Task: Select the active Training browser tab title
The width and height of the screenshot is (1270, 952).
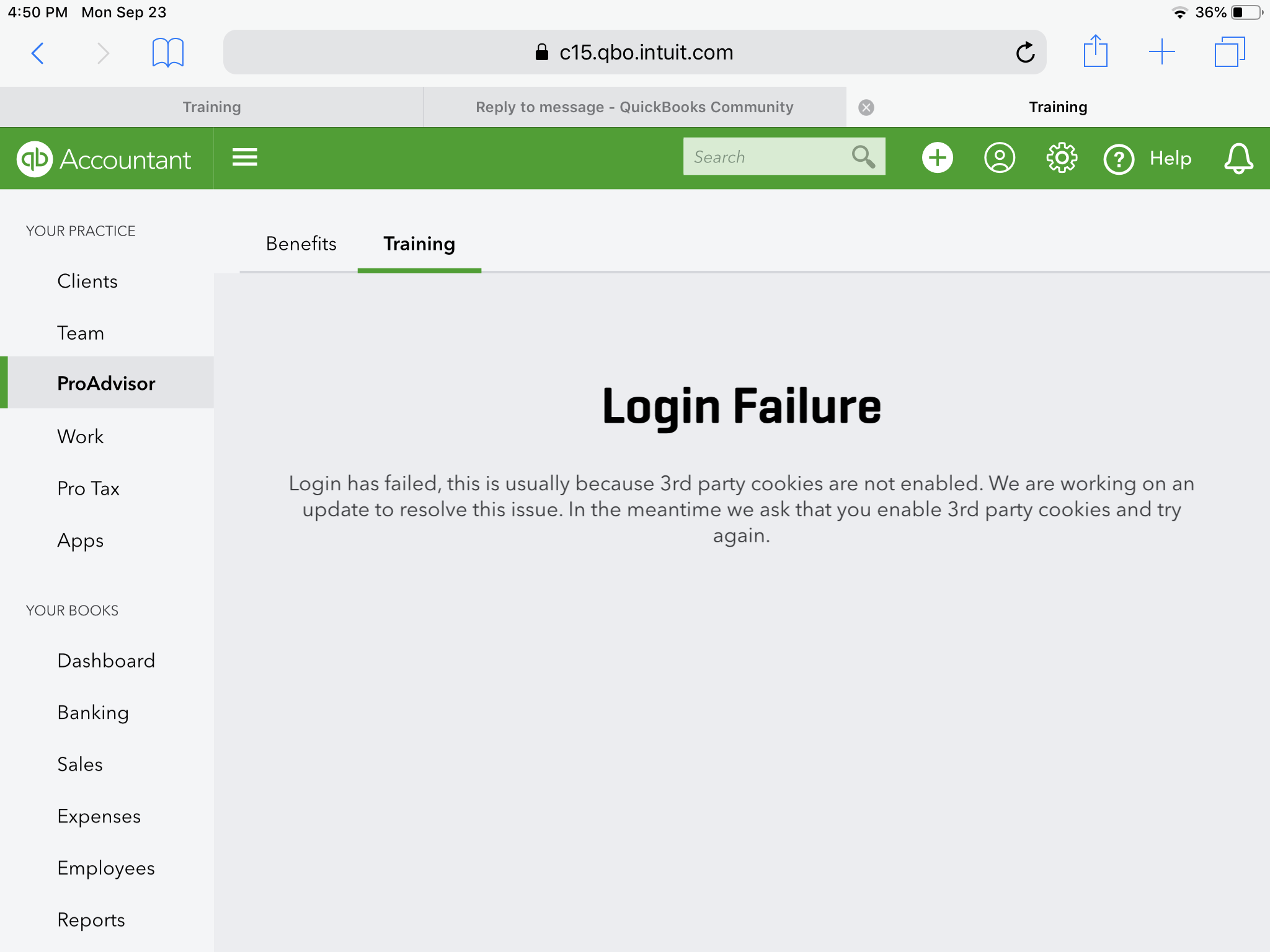Action: click(x=1058, y=107)
